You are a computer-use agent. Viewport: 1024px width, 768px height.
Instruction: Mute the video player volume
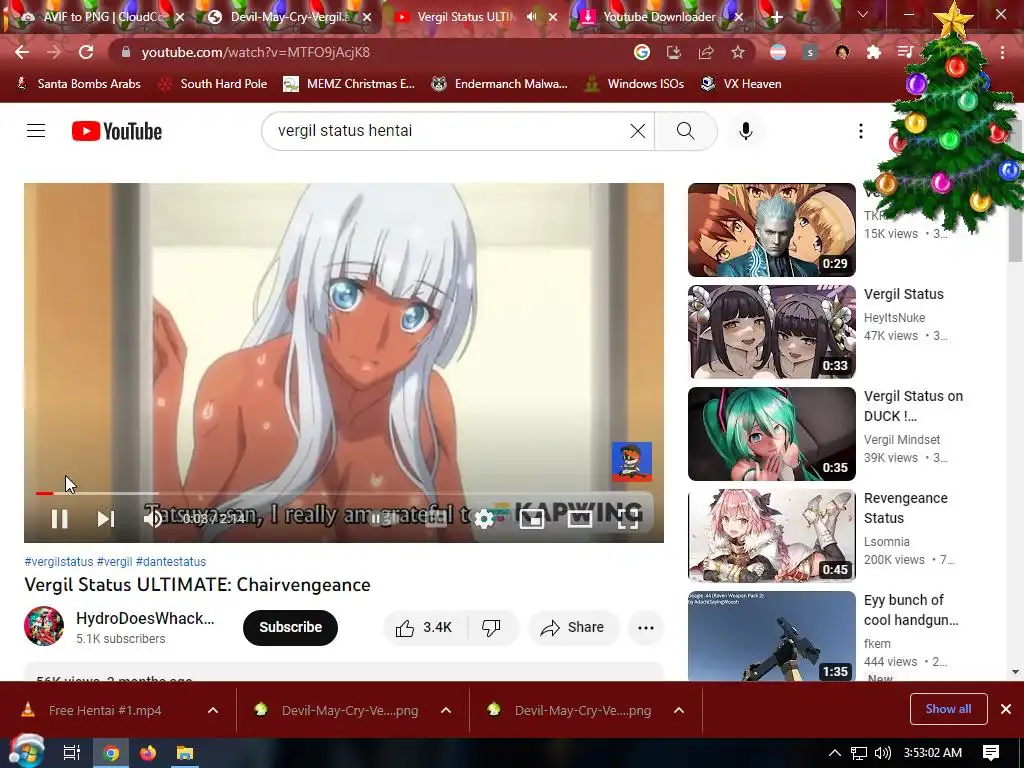(152, 519)
